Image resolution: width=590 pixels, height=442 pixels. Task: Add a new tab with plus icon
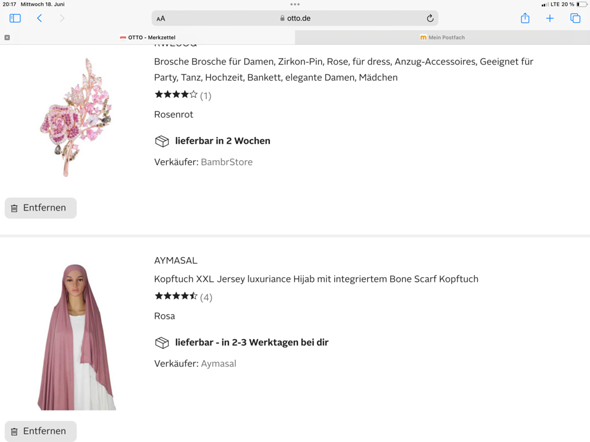coord(550,18)
